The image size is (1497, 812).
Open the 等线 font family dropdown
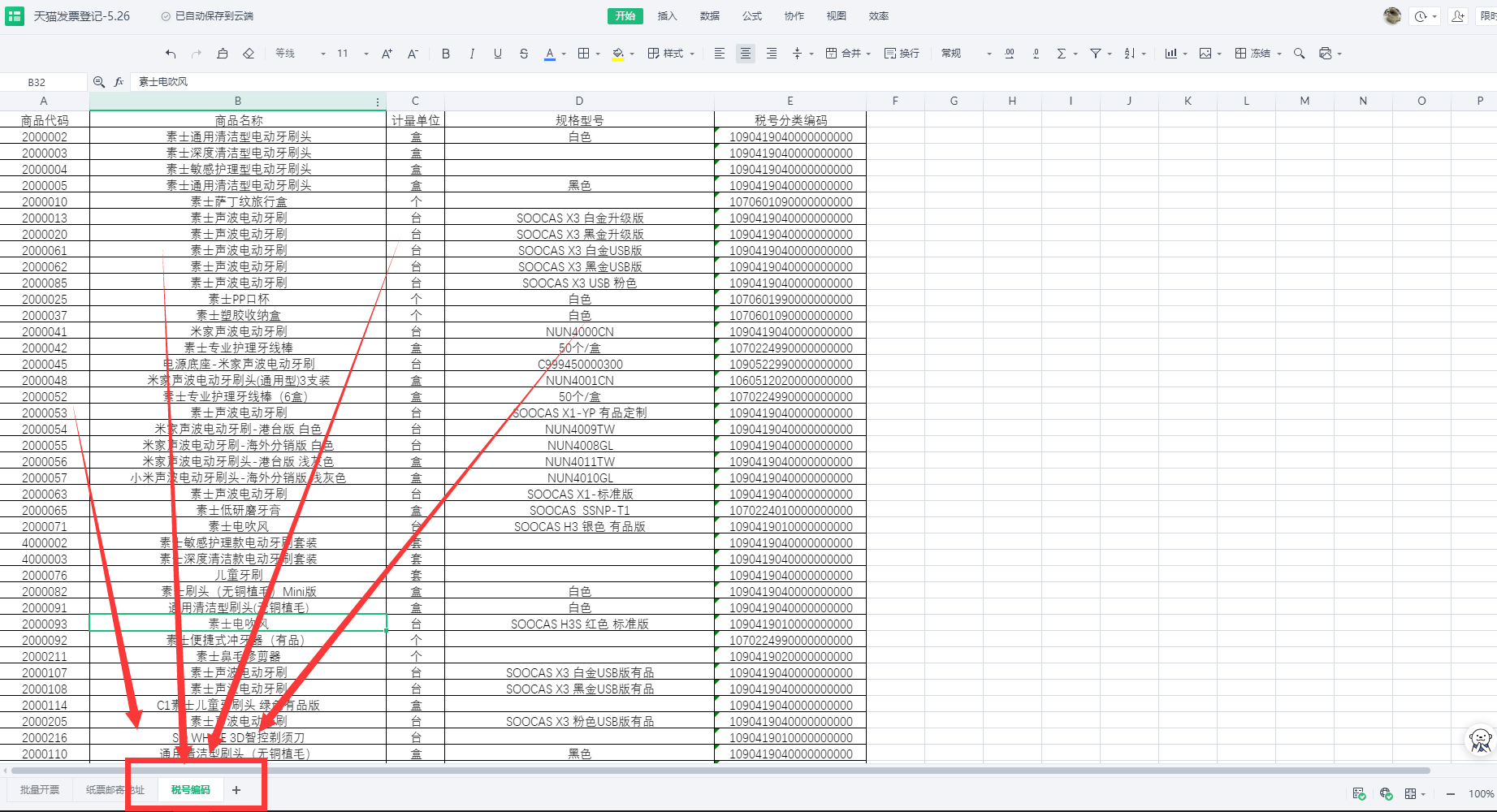(x=300, y=54)
